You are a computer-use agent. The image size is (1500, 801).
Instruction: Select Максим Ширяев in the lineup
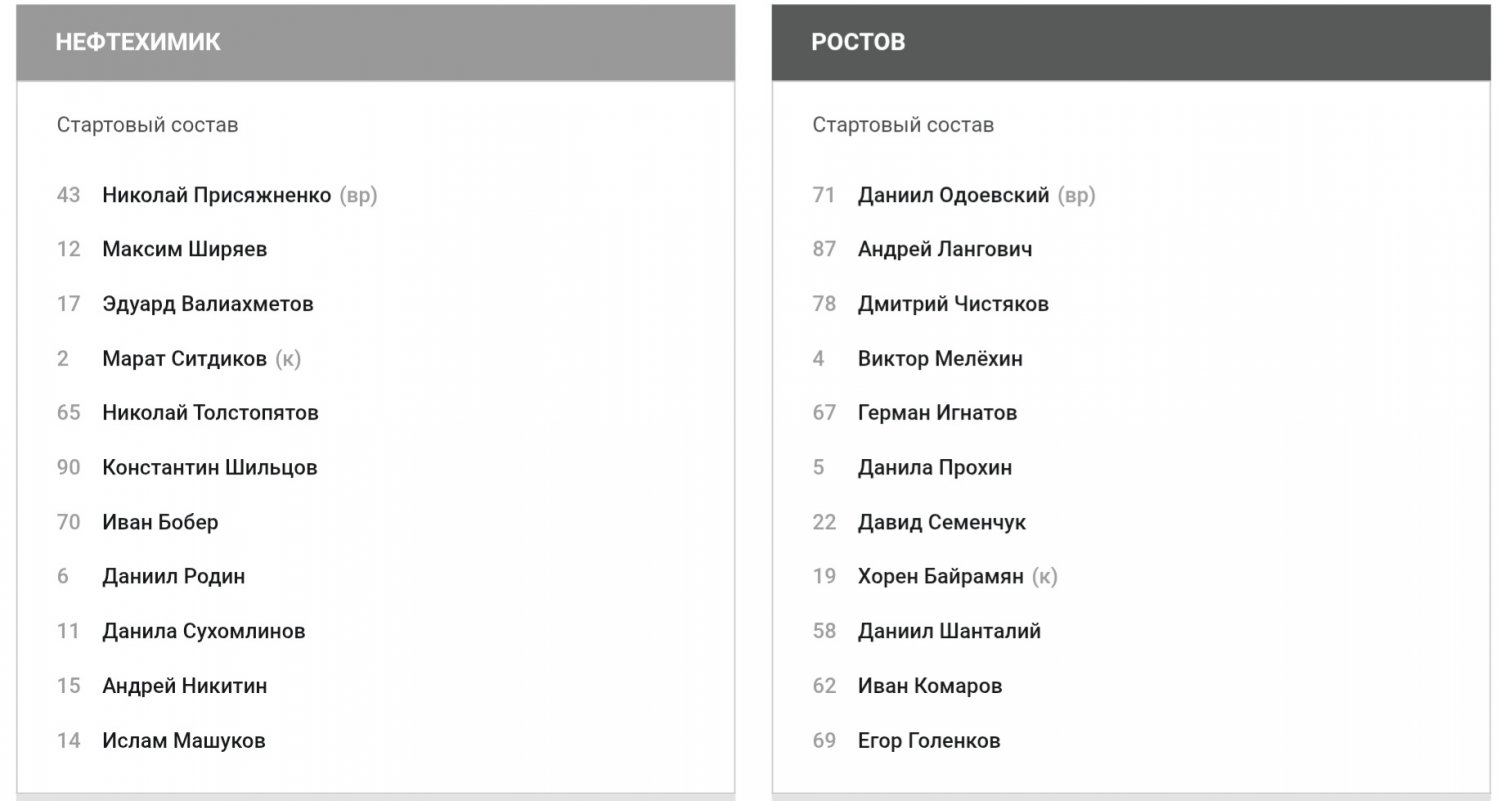(184, 249)
